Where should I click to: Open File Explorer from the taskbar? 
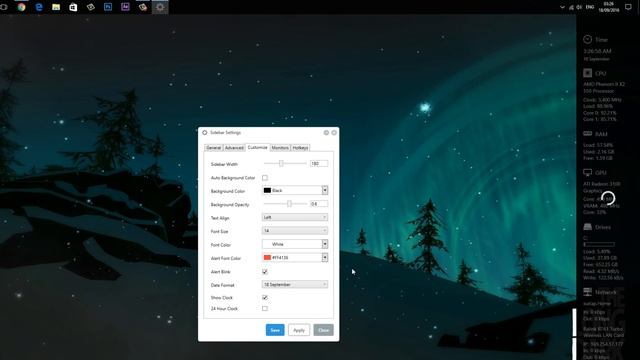pyautogui.click(x=56, y=7)
